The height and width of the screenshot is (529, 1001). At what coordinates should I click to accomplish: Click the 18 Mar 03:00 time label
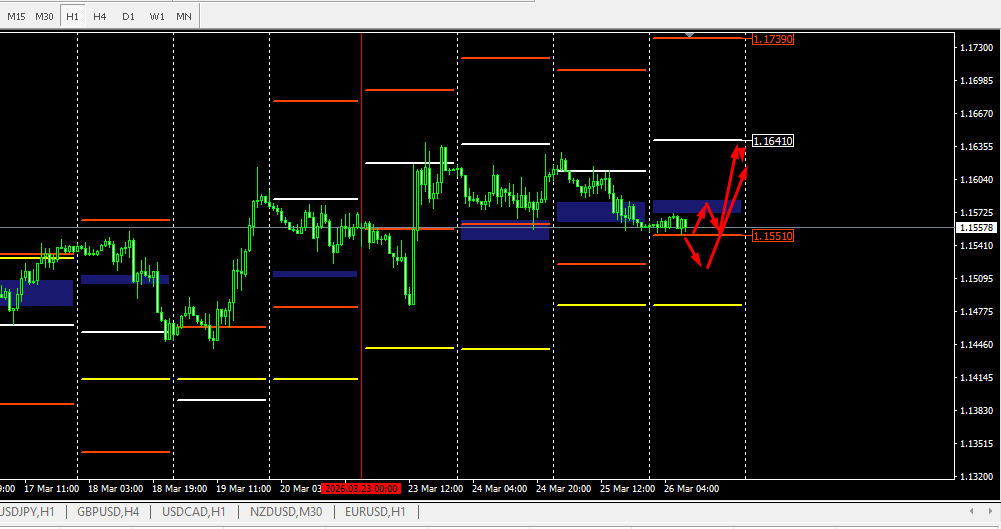pos(116,489)
